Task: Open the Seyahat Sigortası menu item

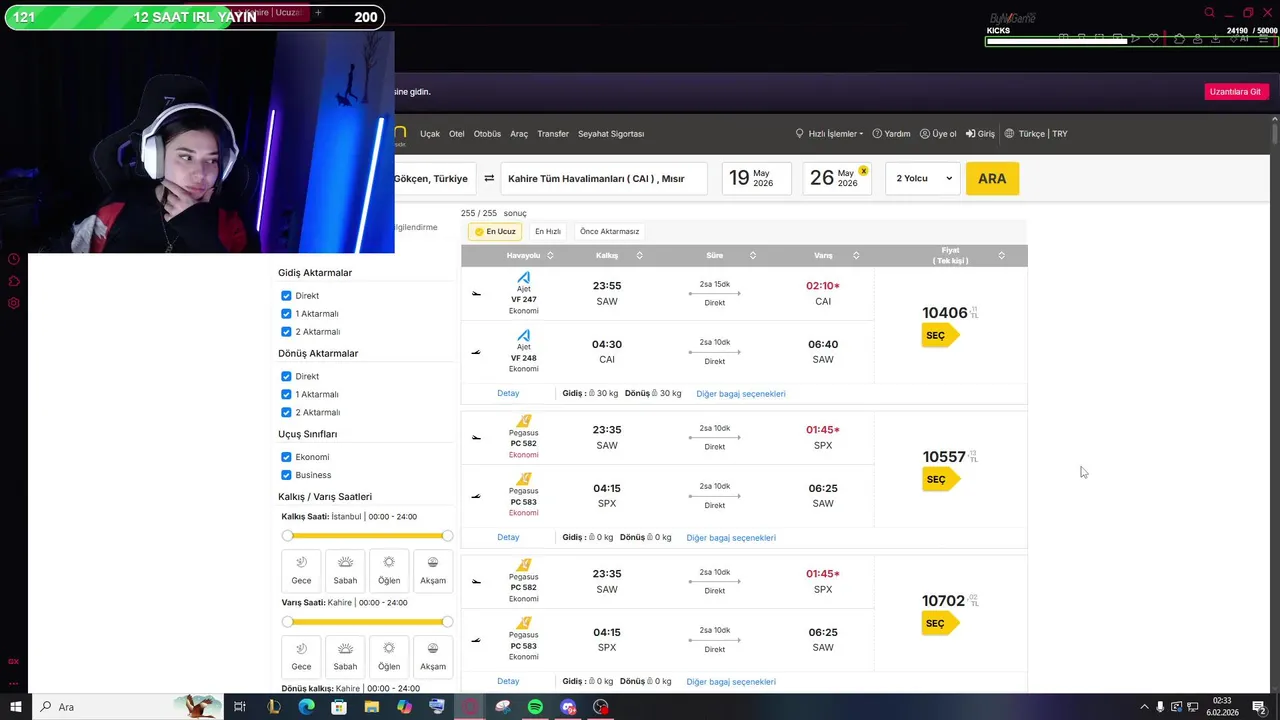Action: (611, 133)
